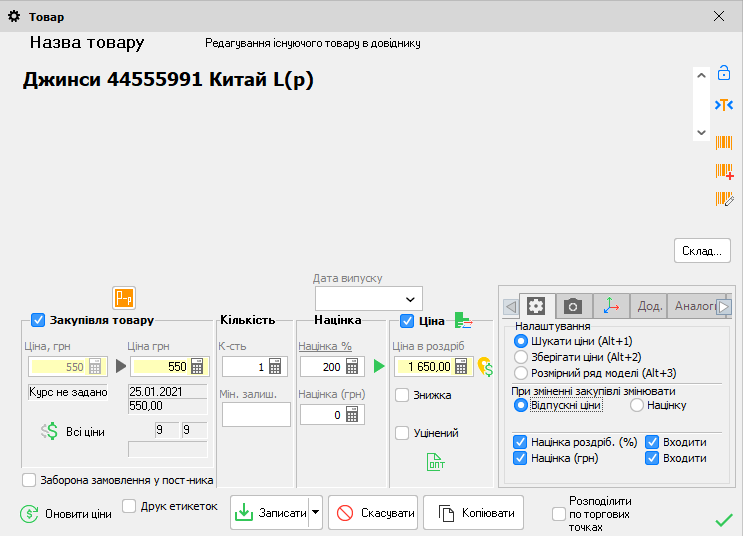This screenshot has width=743, height=536.
Task: Click the add barcode icon with plus
Action: [x=724, y=171]
